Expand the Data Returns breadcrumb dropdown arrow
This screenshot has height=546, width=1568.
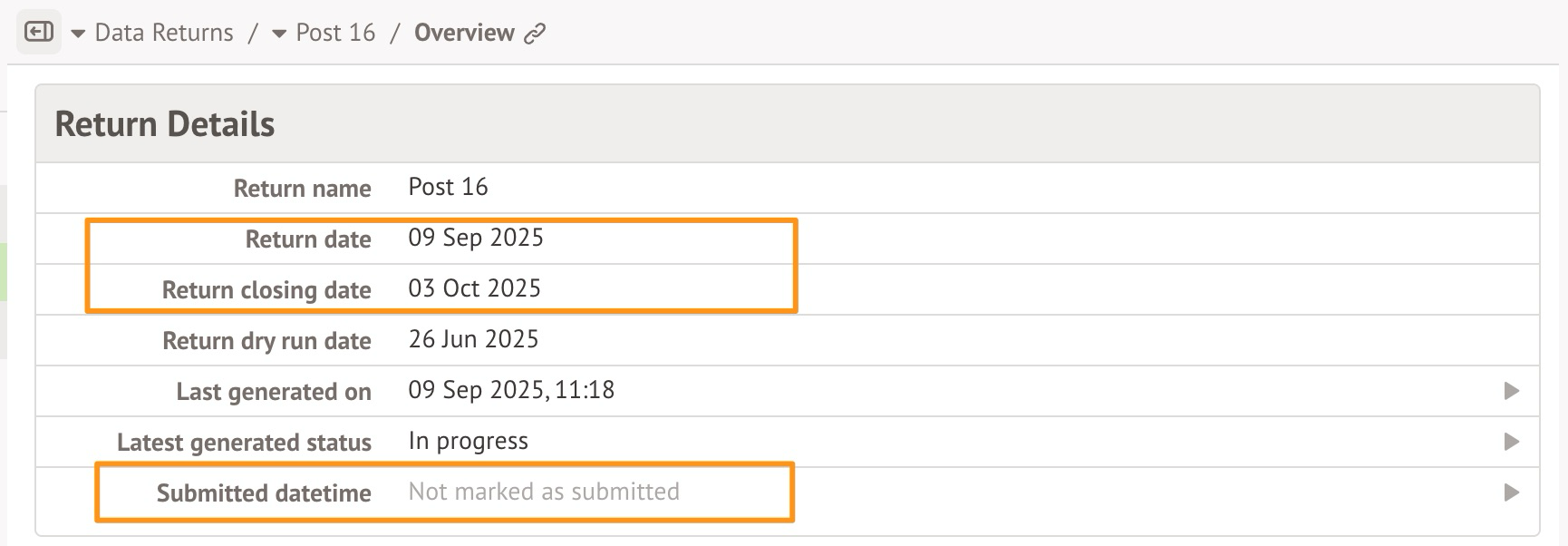pos(78,34)
